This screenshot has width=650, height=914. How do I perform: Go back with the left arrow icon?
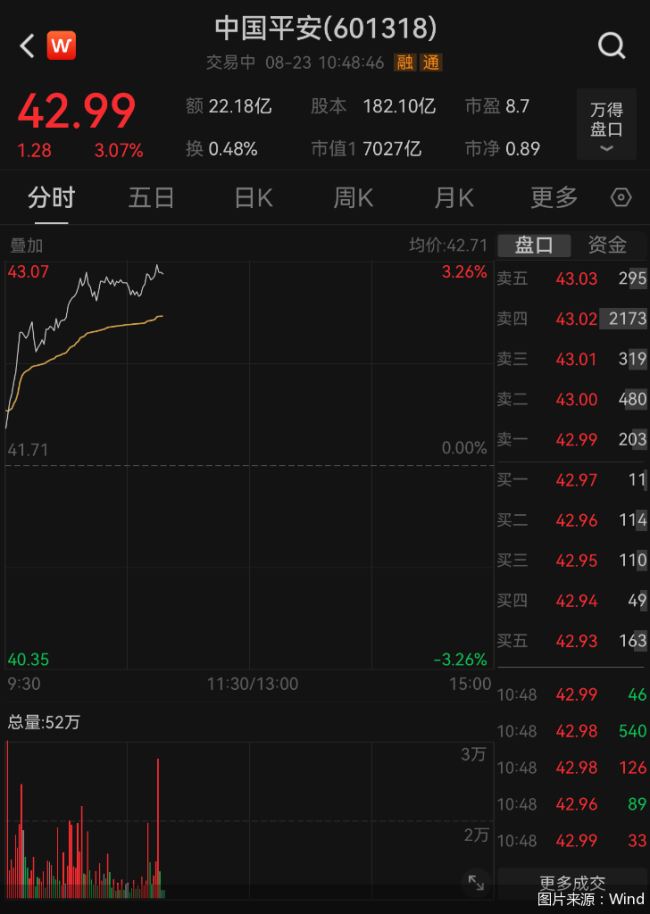point(27,45)
